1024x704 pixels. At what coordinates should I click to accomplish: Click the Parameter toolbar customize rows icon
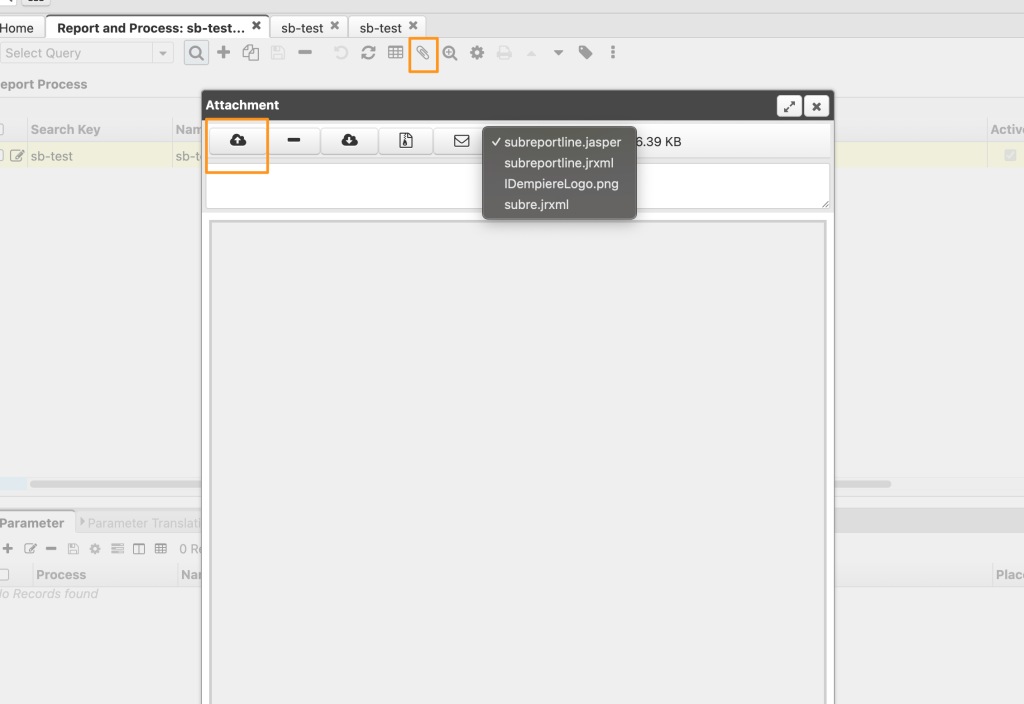(118, 549)
